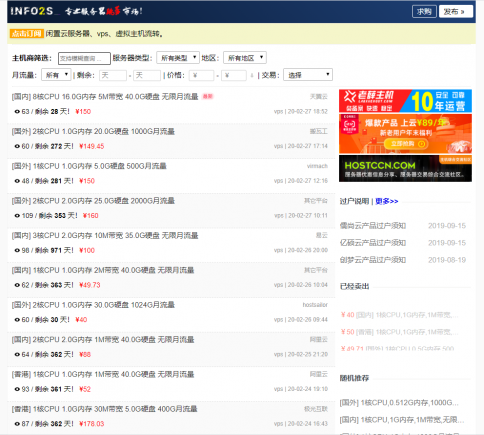Open the 更多>> link
The width and height of the screenshot is (484, 435).
[387, 201]
